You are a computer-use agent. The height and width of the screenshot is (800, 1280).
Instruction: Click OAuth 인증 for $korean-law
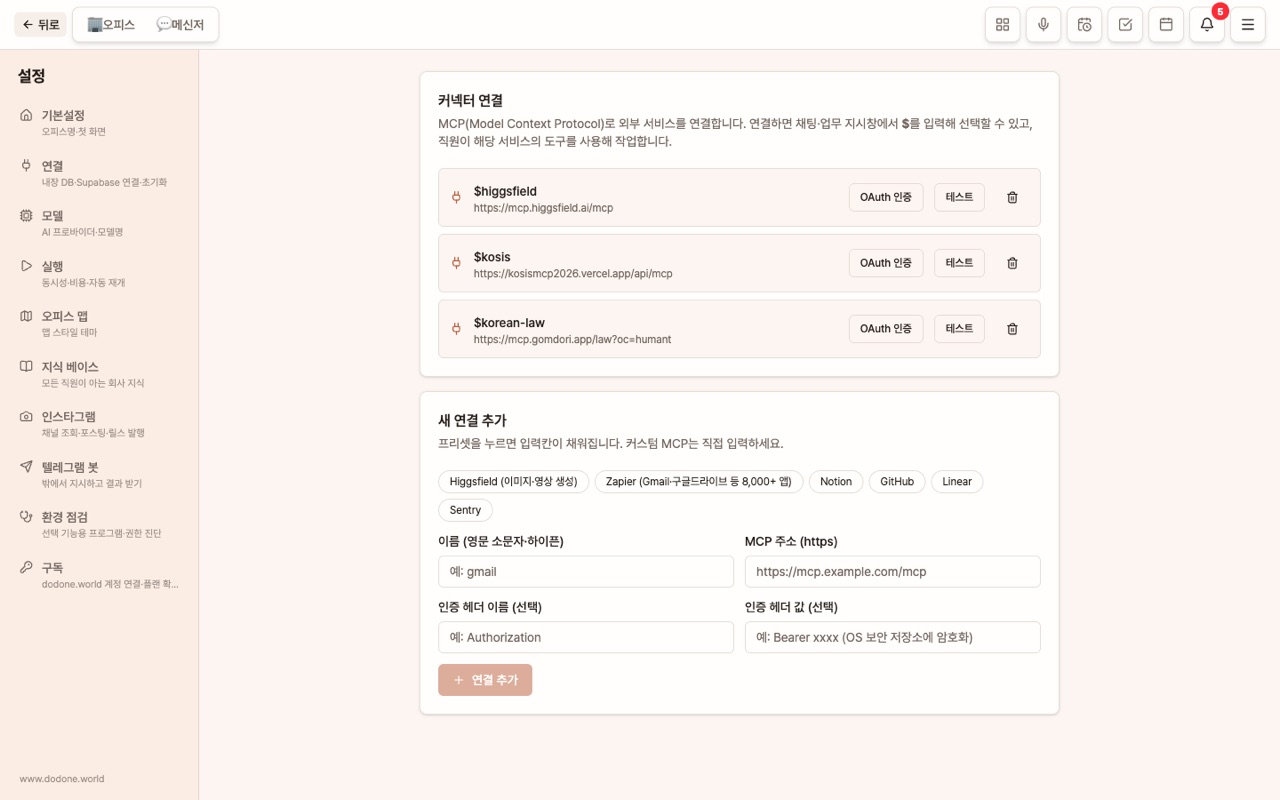pyautogui.click(x=886, y=329)
